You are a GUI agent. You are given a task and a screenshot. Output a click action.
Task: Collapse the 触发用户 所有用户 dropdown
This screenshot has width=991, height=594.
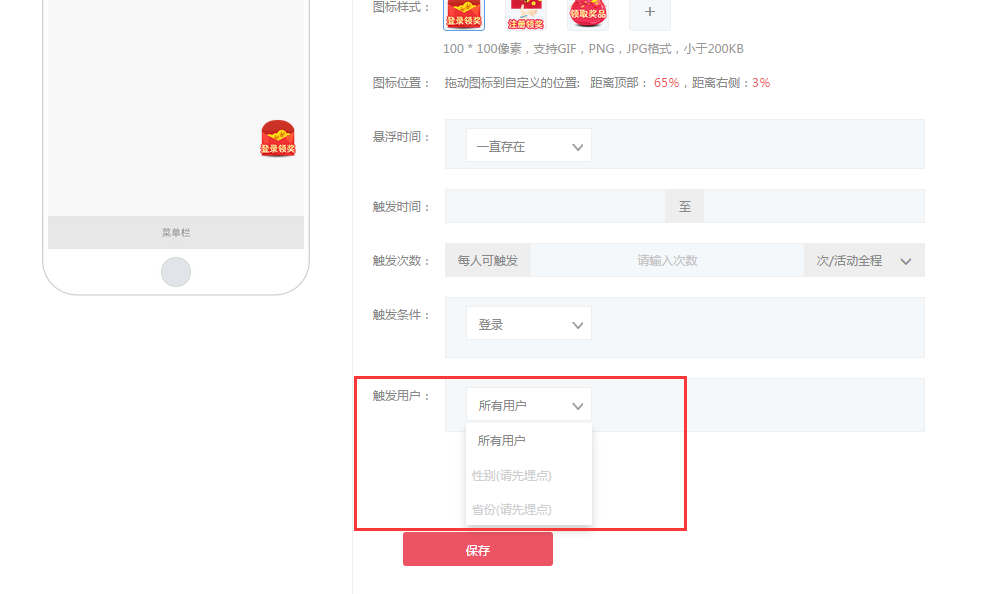[528, 404]
